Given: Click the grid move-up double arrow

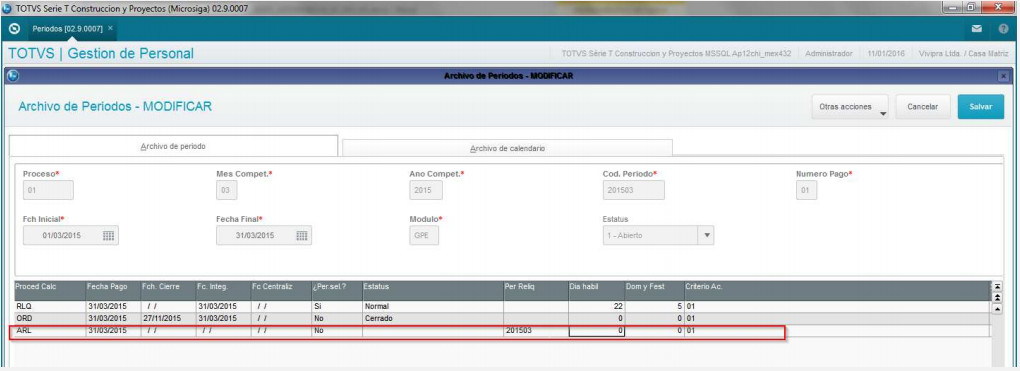Looking at the screenshot, I should pos(998,297).
